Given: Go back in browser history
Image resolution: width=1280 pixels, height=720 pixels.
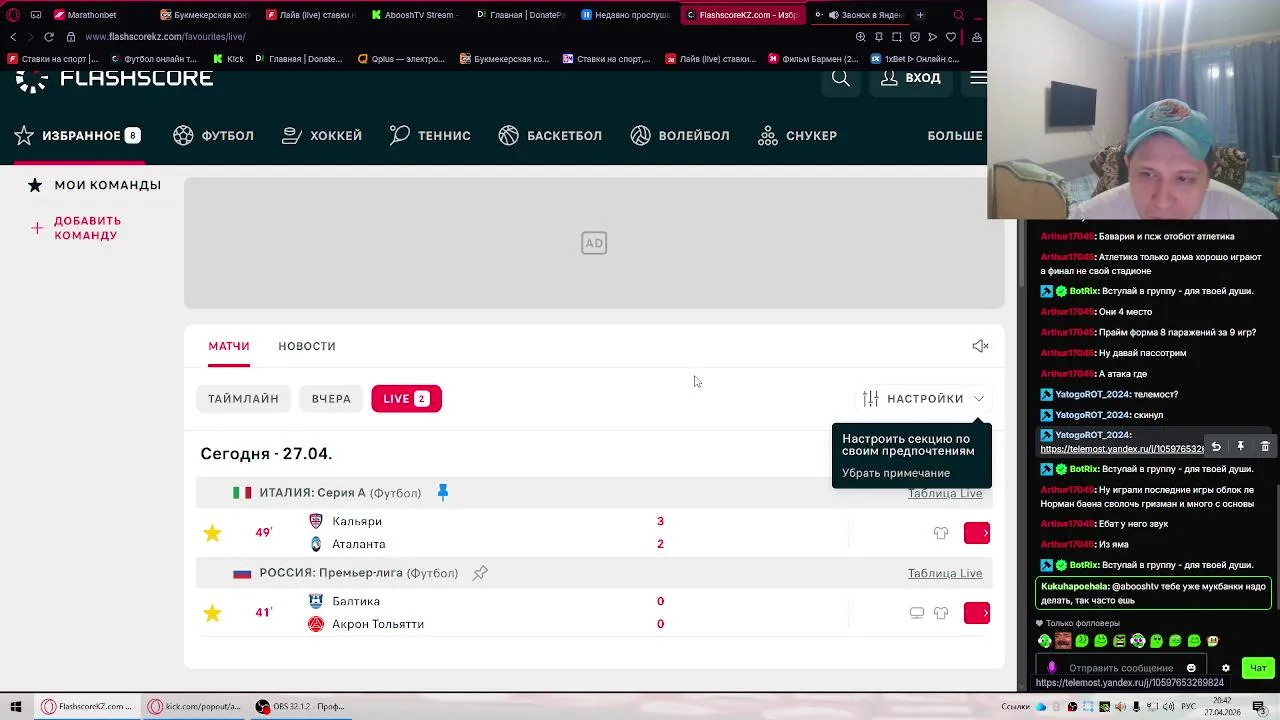Looking at the screenshot, I should pos(12,37).
